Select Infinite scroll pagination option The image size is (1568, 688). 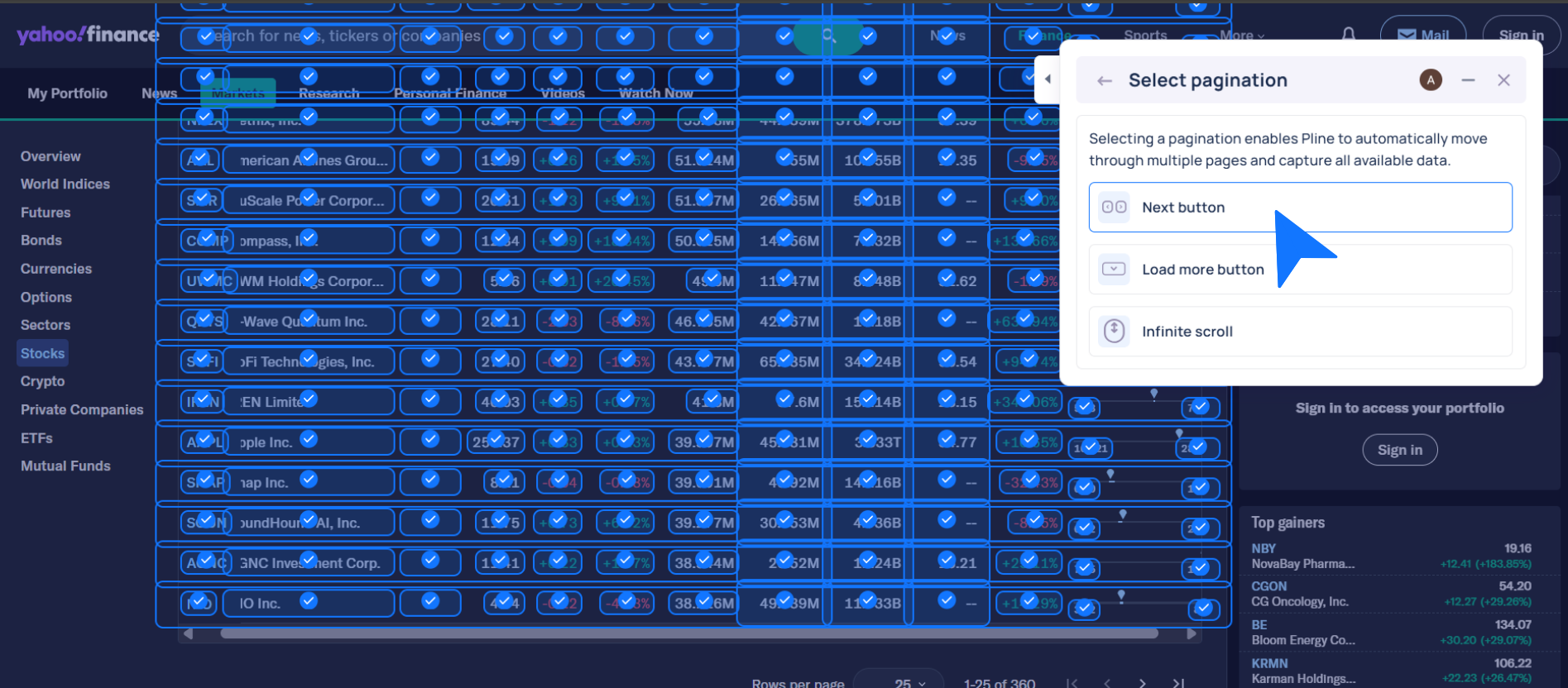(1299, 332)
